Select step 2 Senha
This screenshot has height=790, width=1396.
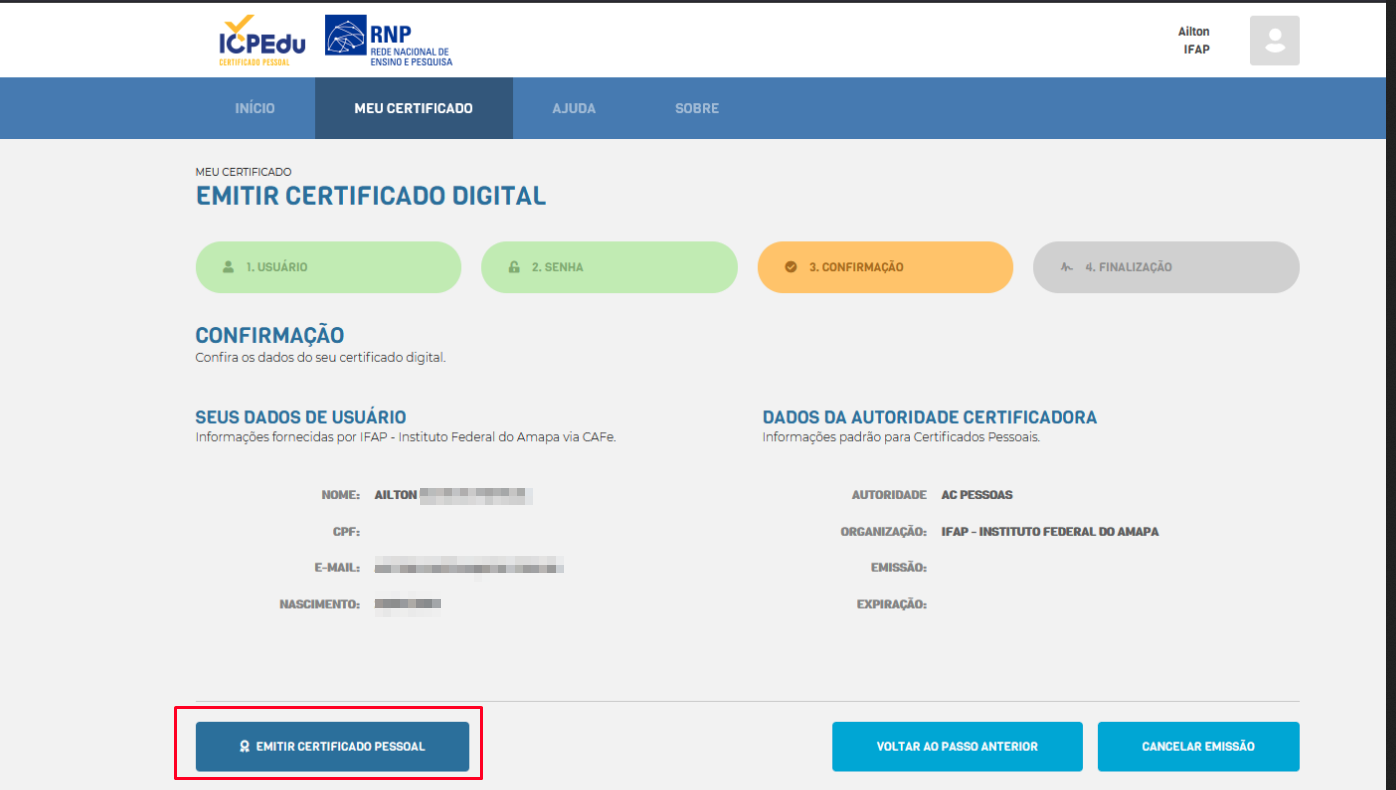coord(609,267)
